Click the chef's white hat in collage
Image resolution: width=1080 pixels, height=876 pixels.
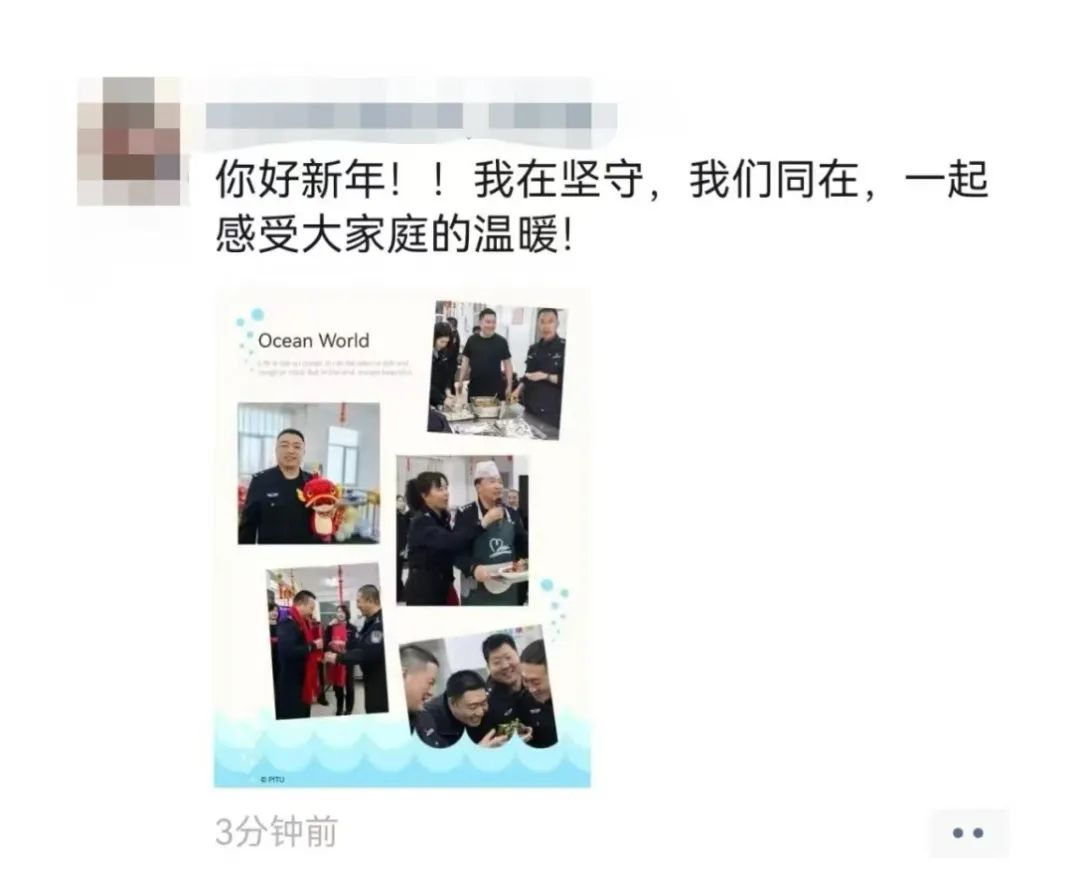[x=487, y=470]
